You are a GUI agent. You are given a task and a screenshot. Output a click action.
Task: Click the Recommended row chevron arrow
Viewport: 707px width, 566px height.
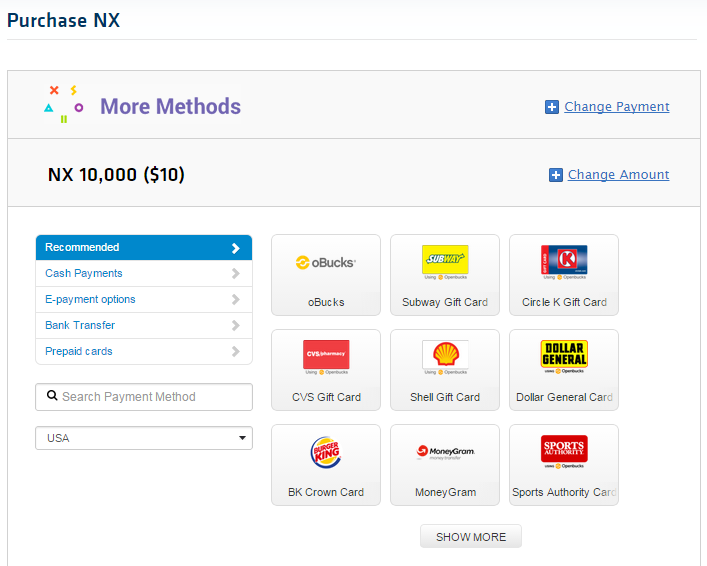[x=235, y=248]
